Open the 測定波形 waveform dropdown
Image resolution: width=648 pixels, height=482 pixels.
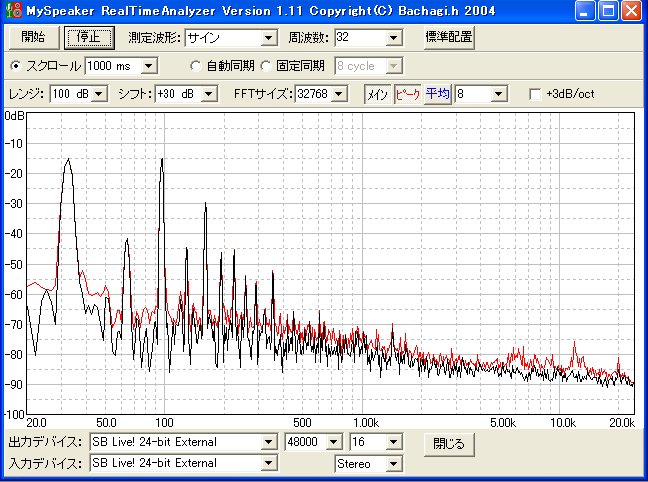coord(268,38)
